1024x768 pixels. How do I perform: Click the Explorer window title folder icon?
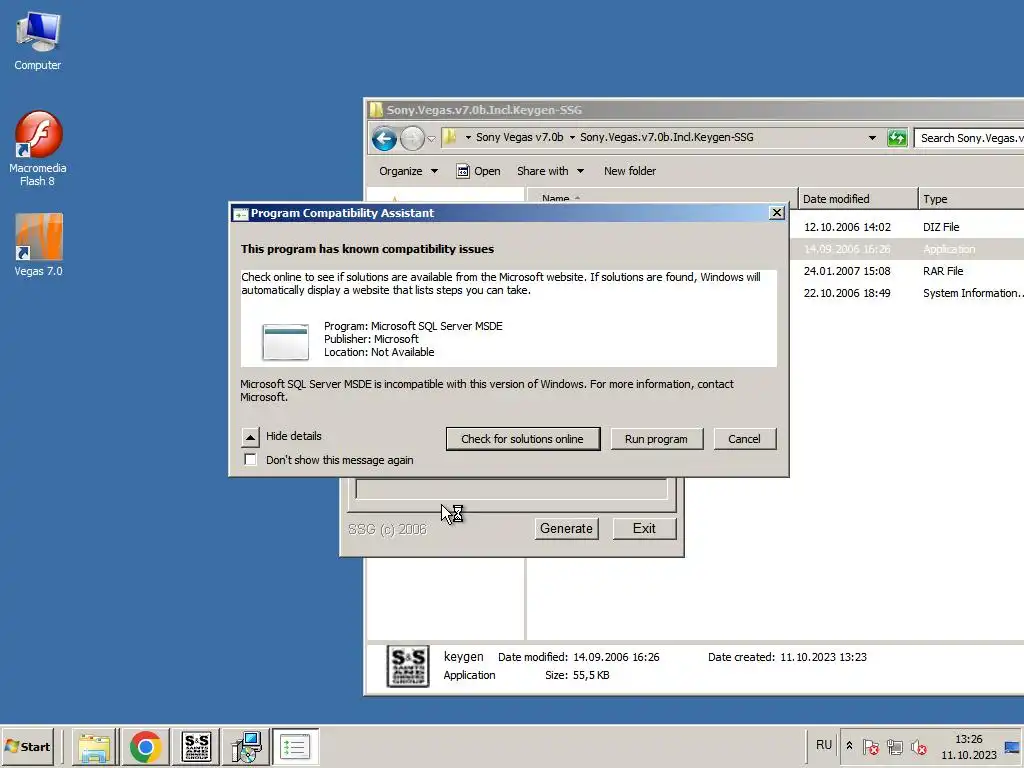[x=376, y=110]
